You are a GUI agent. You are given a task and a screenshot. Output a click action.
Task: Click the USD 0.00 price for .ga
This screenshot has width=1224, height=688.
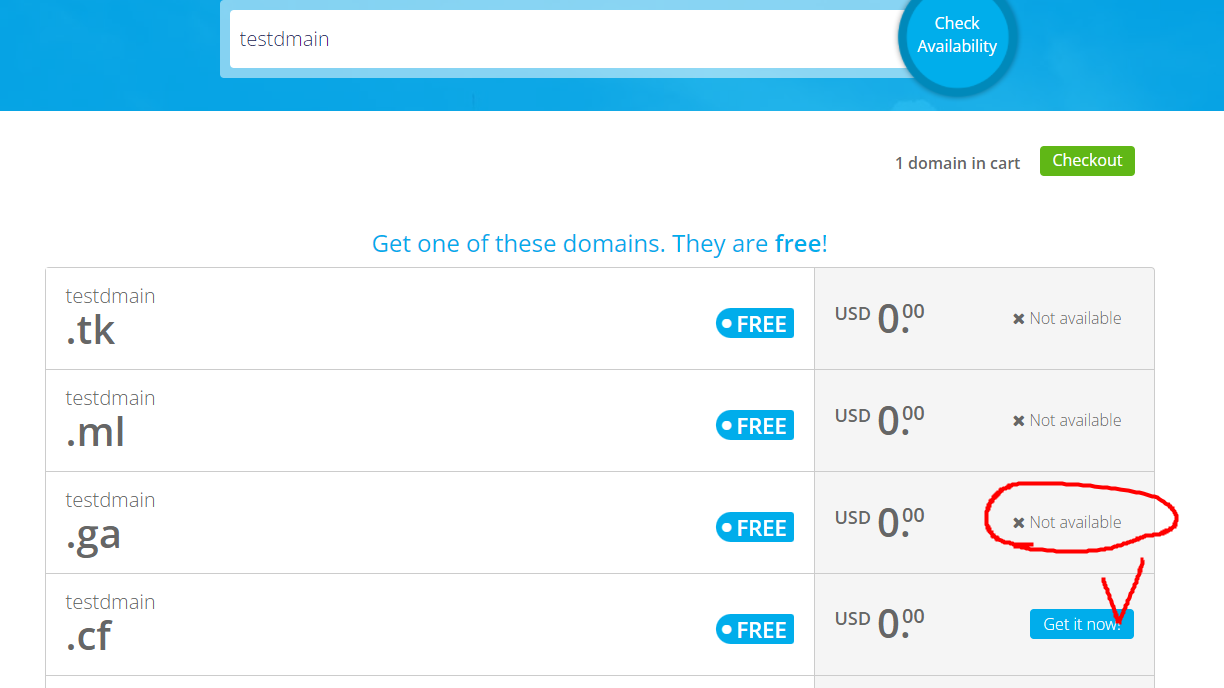click(880, 522)
